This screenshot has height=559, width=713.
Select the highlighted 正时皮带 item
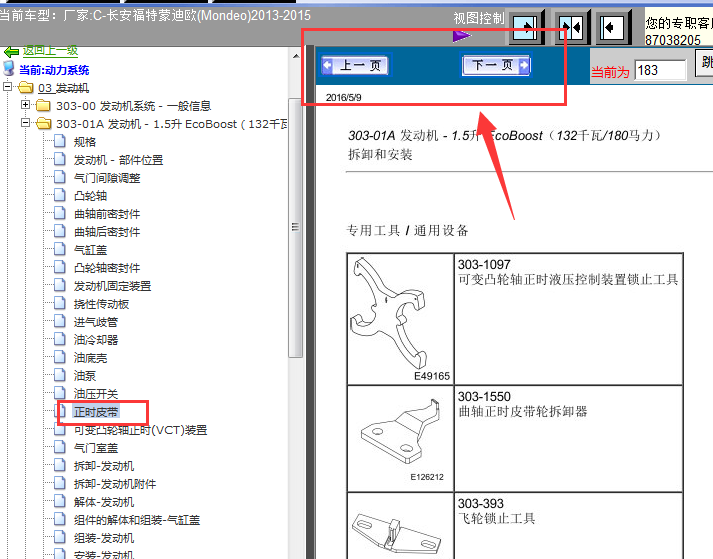coord(95,412)
